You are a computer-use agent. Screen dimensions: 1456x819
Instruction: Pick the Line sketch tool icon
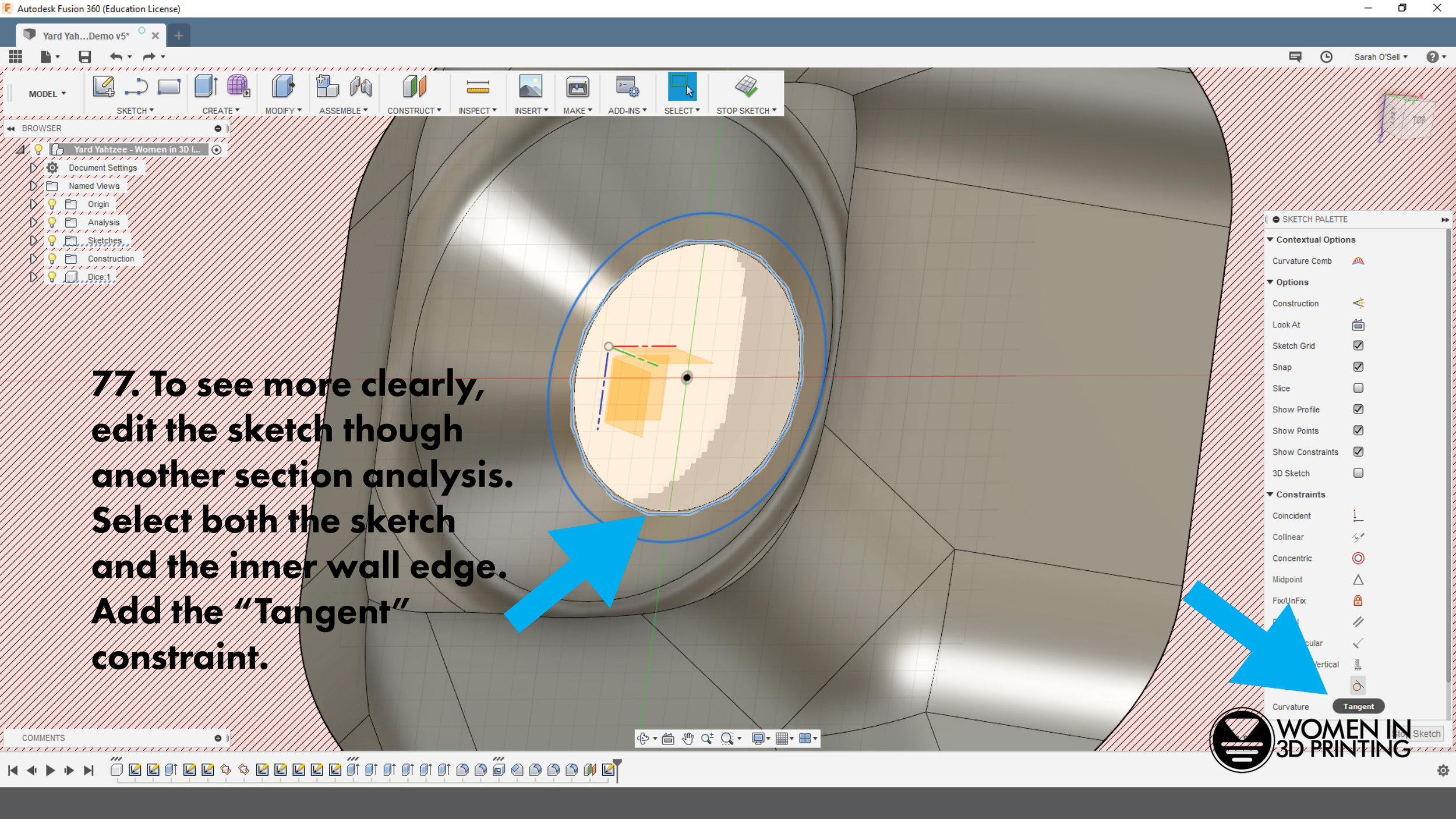tap(136, 86)
